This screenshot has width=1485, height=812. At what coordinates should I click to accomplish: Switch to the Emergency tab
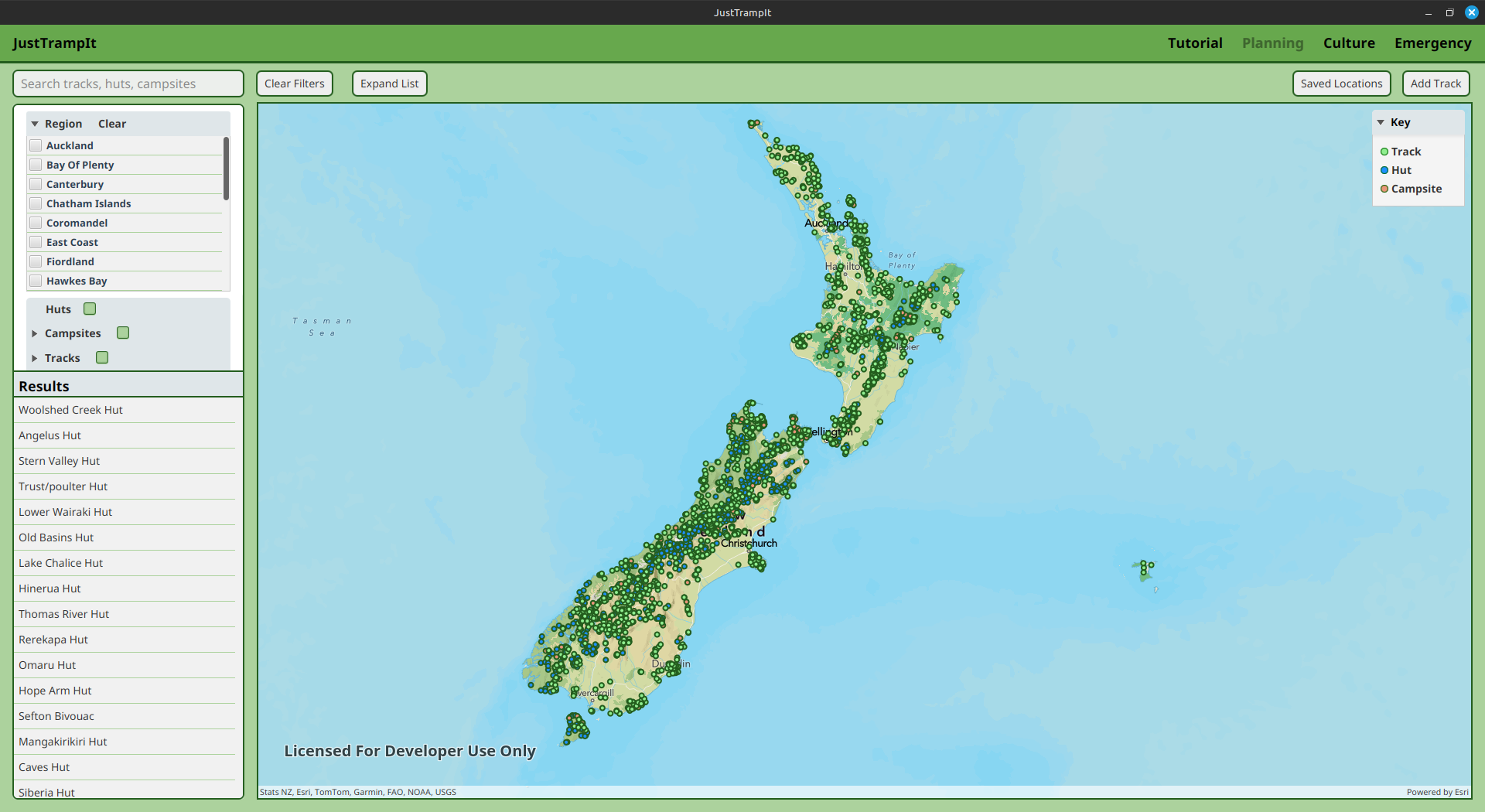[x=1432, y=43]
